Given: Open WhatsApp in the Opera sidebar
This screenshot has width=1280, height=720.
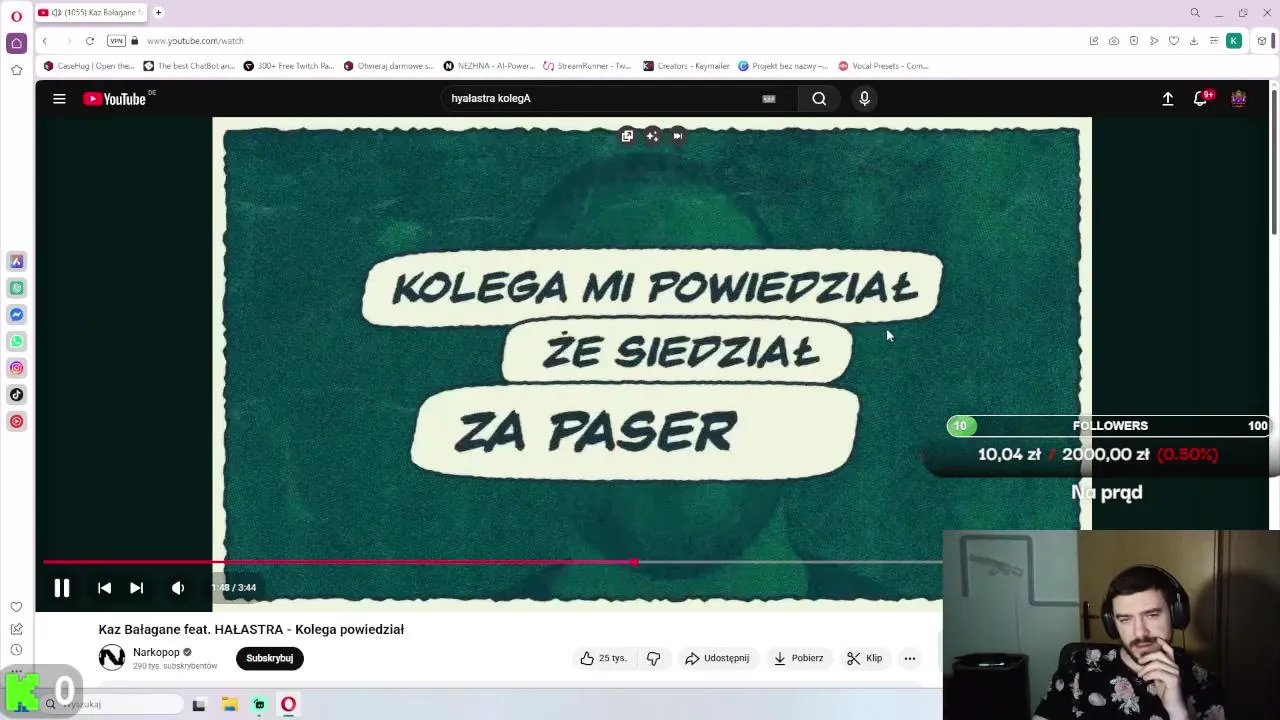Looking at the screenshot, I should [17, 342].
